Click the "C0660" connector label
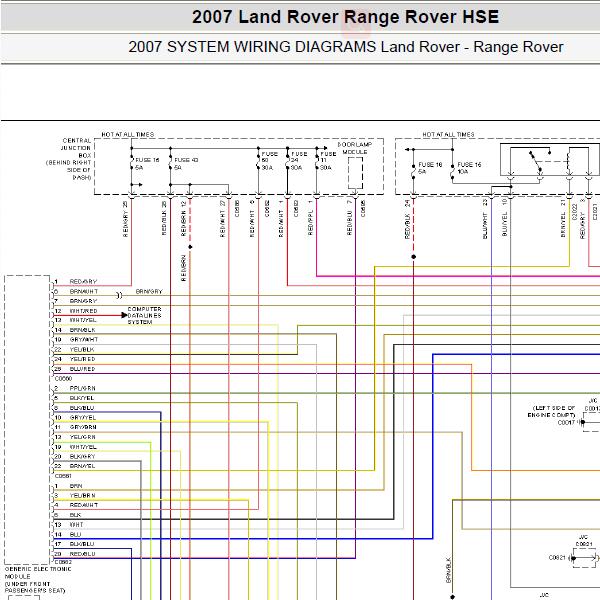 [63, 379]
